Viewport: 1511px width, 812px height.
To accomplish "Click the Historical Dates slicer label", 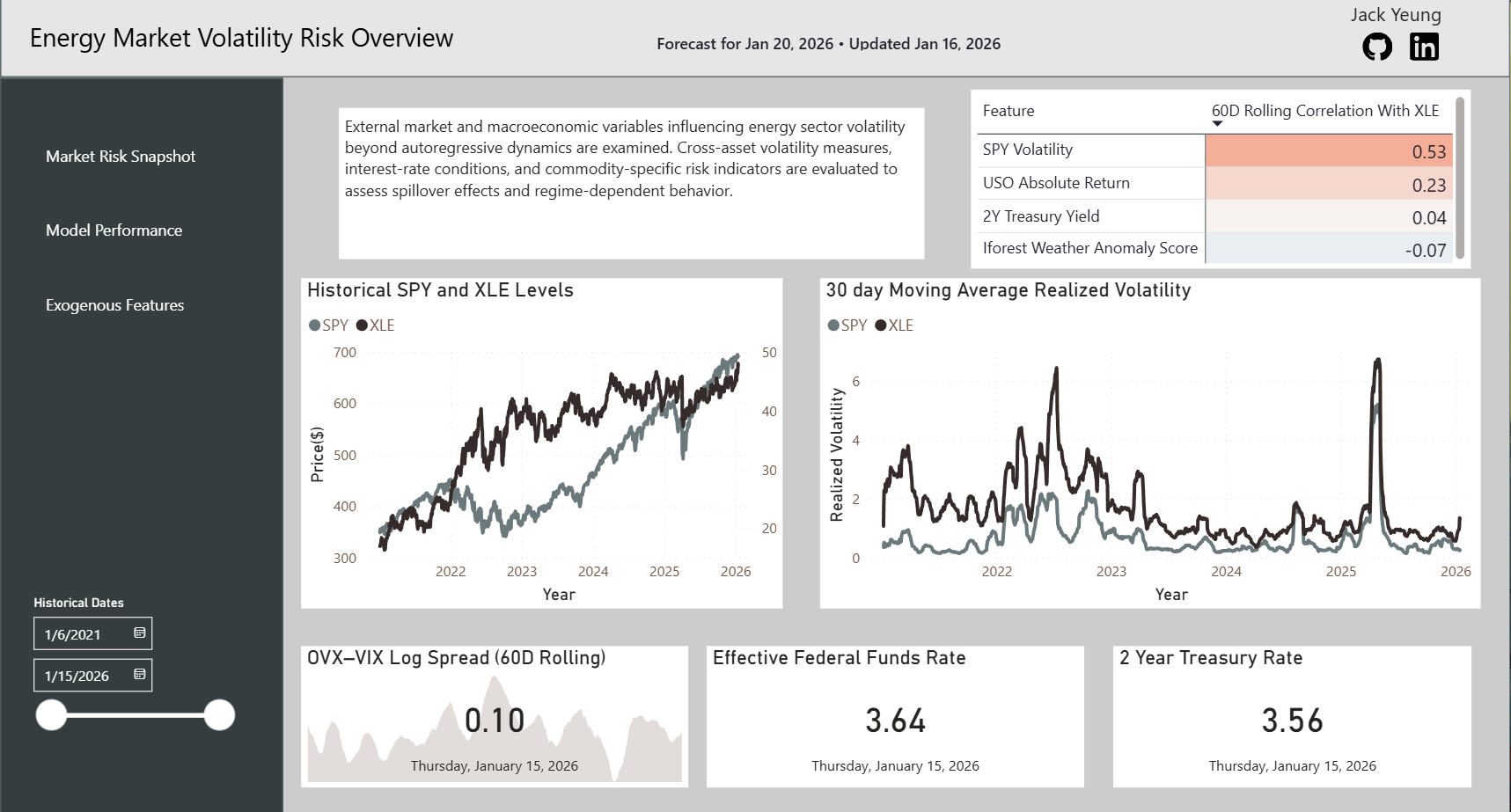I will 78,603.
